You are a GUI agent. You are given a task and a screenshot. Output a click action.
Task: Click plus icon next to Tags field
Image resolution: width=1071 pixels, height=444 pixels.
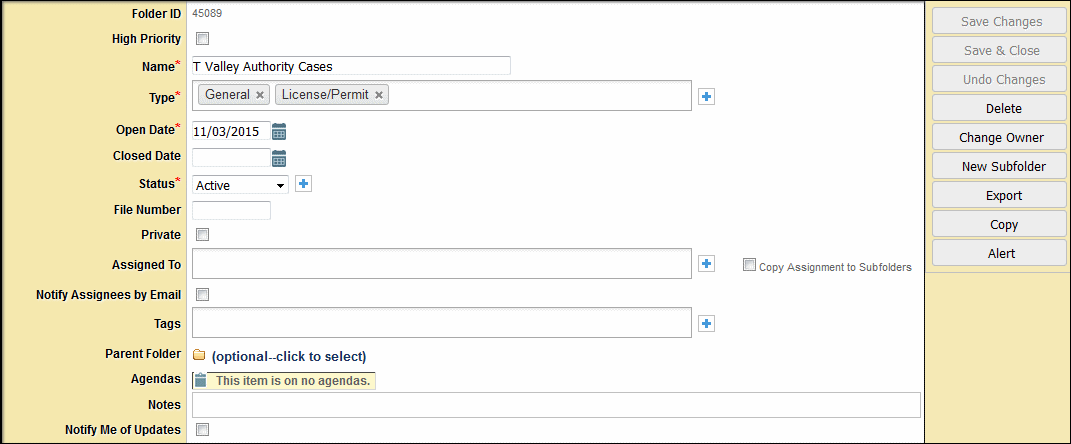(706, 323)
